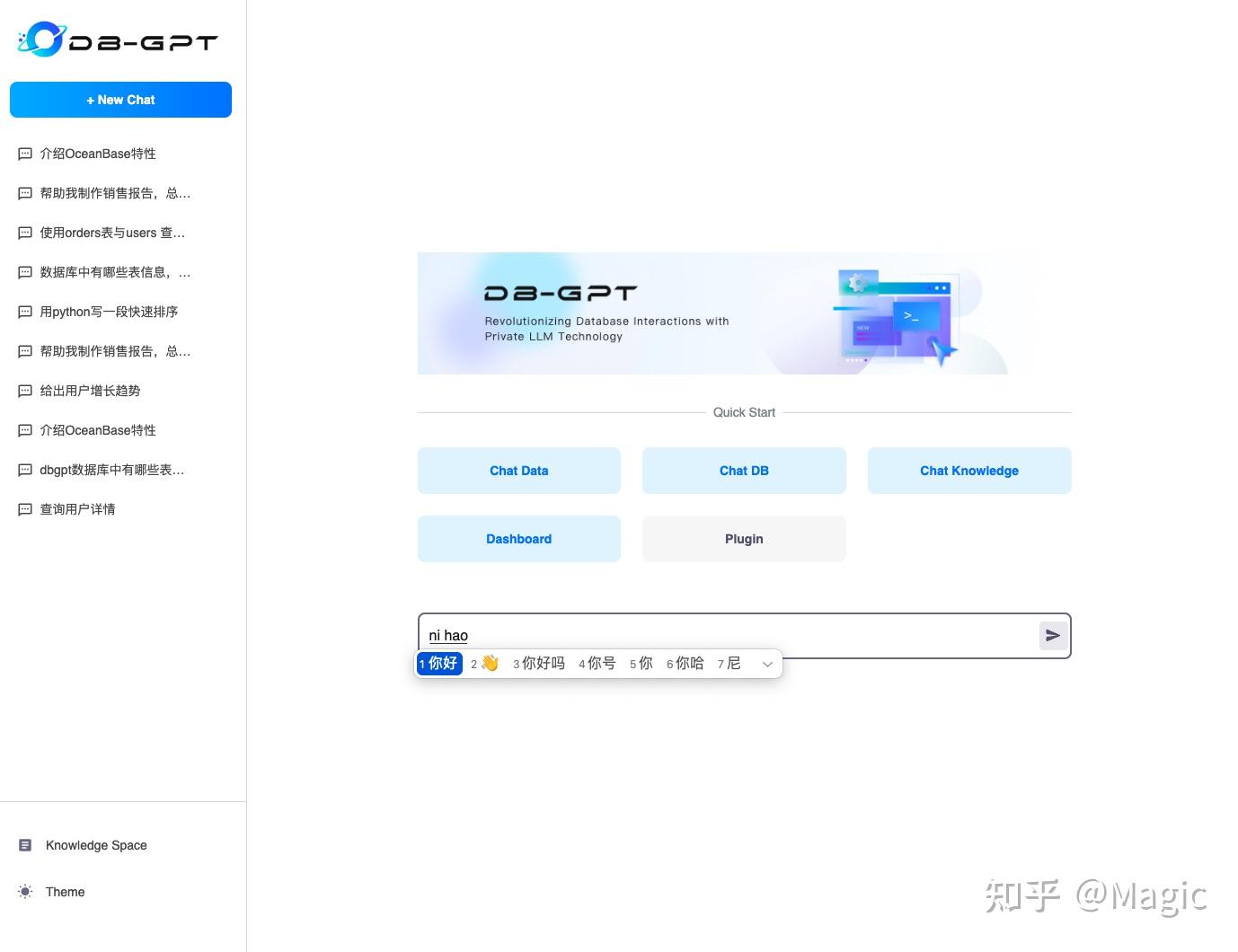Open the Chat Knowledge panel
Viewport: 1238px width, 952px height.
(968, 470)
